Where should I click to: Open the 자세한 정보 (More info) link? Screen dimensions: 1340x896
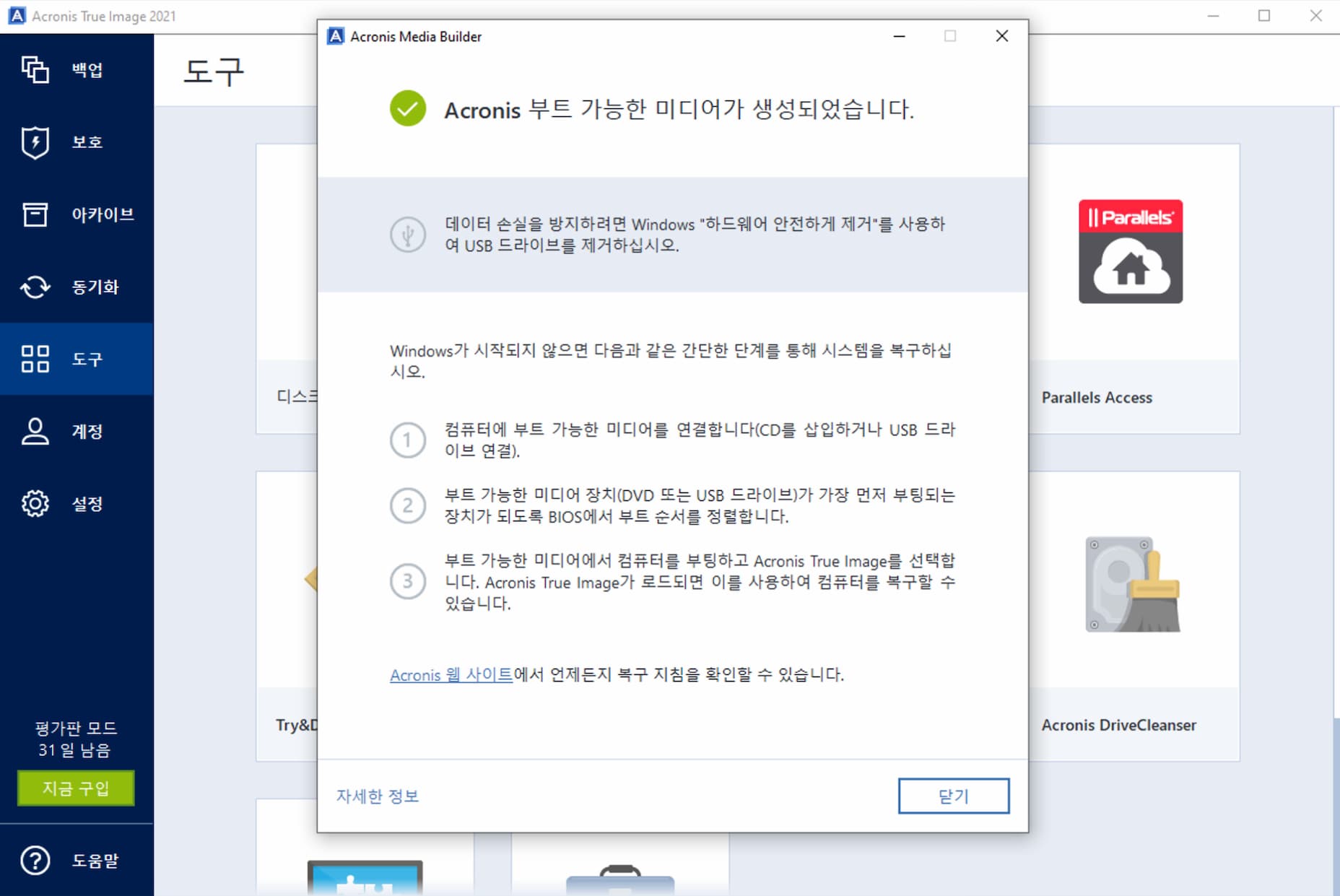pyautogui.click(x=377, y=796)
